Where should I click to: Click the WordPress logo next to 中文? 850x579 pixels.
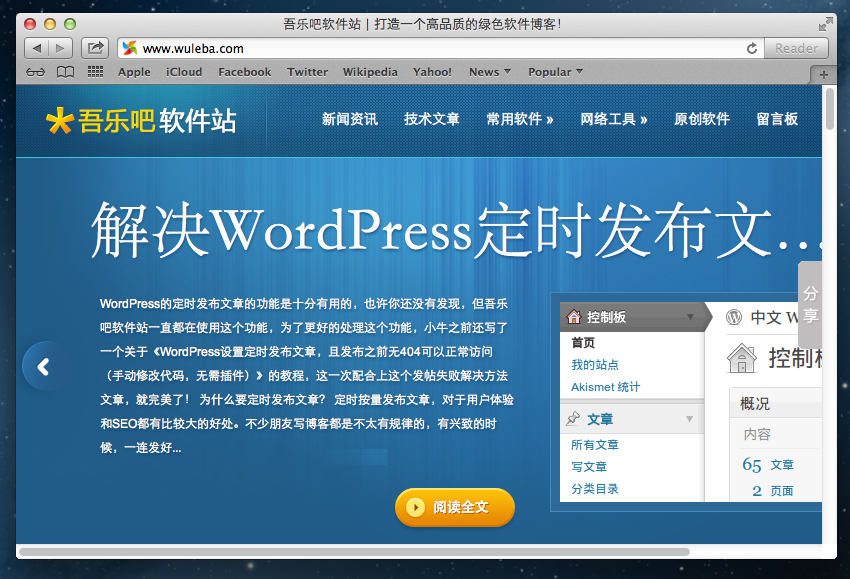click(x=733, y=317)
